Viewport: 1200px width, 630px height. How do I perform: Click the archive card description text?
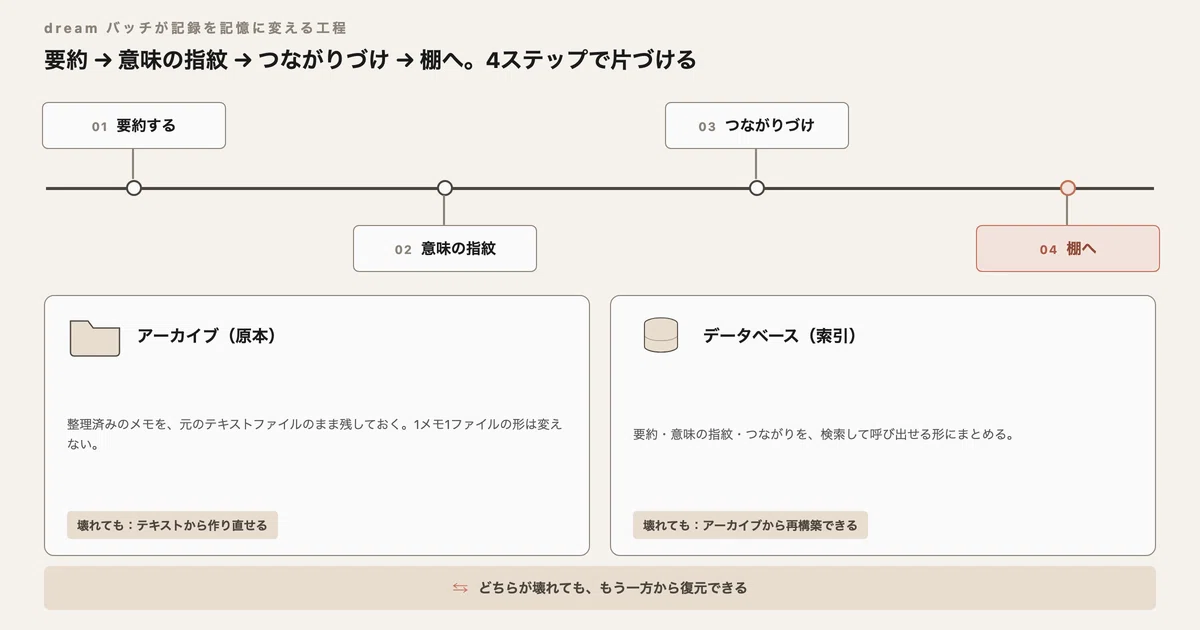(315, 435)
